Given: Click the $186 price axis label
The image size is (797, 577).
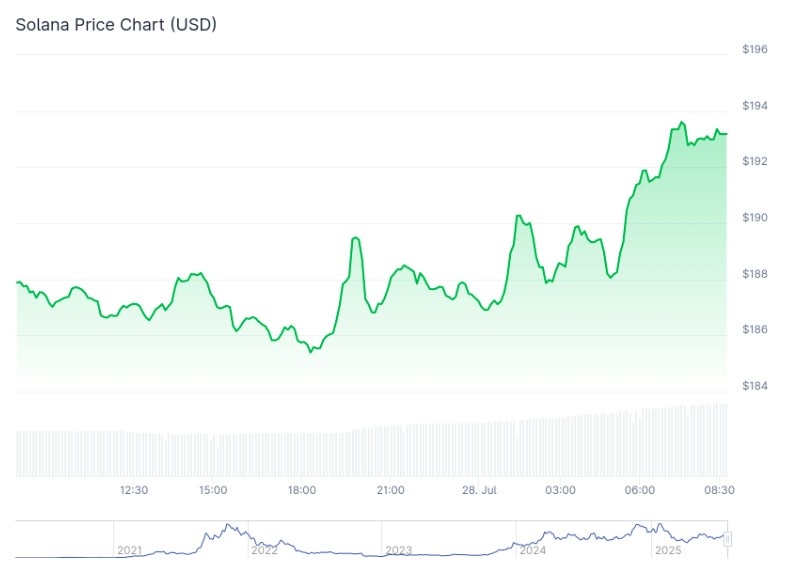Looking at the screenshot, I should click(755, 329).
